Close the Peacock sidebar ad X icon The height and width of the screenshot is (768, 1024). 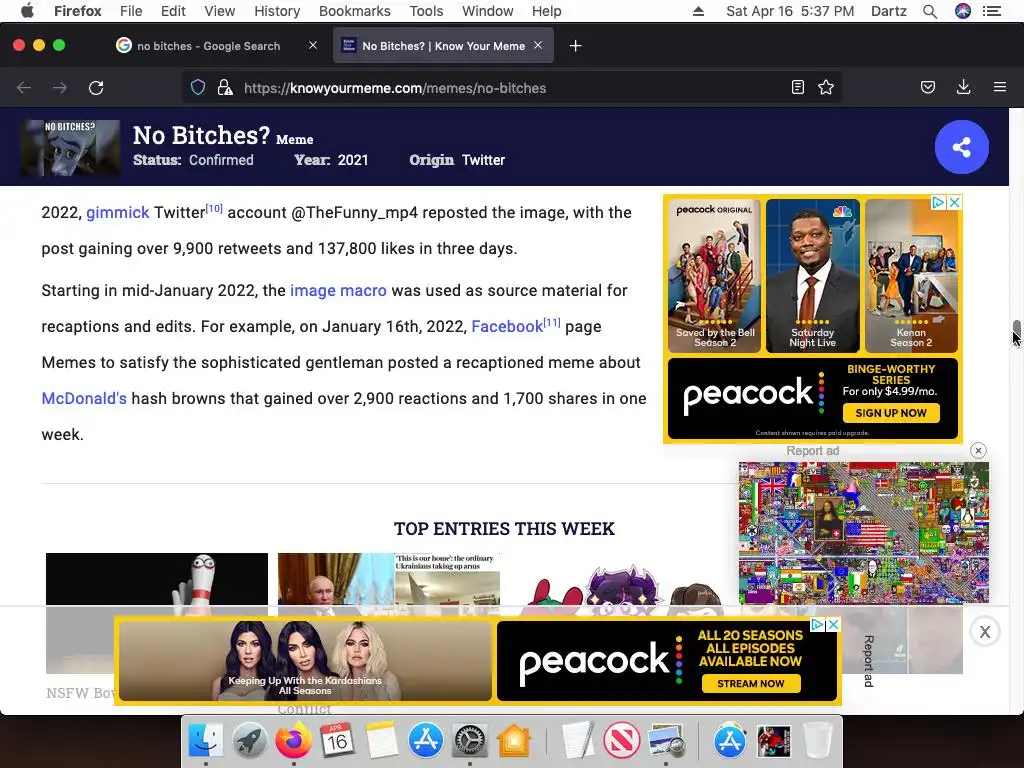(954, 202)
